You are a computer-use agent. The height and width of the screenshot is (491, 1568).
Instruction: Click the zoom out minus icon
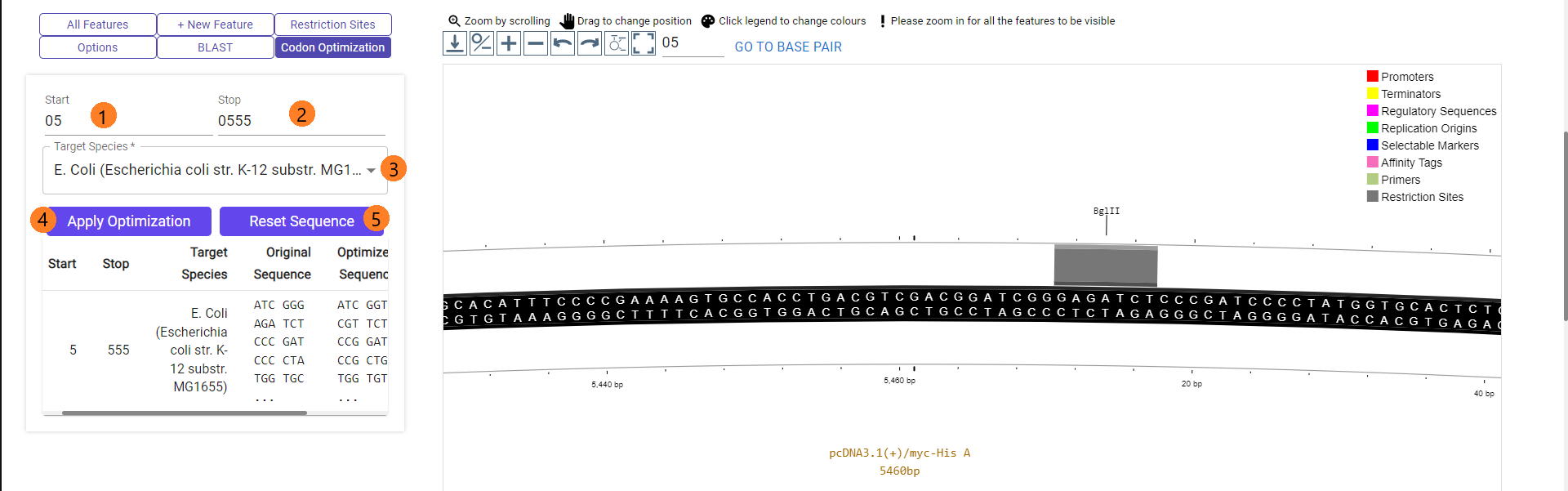coord(535,43)
